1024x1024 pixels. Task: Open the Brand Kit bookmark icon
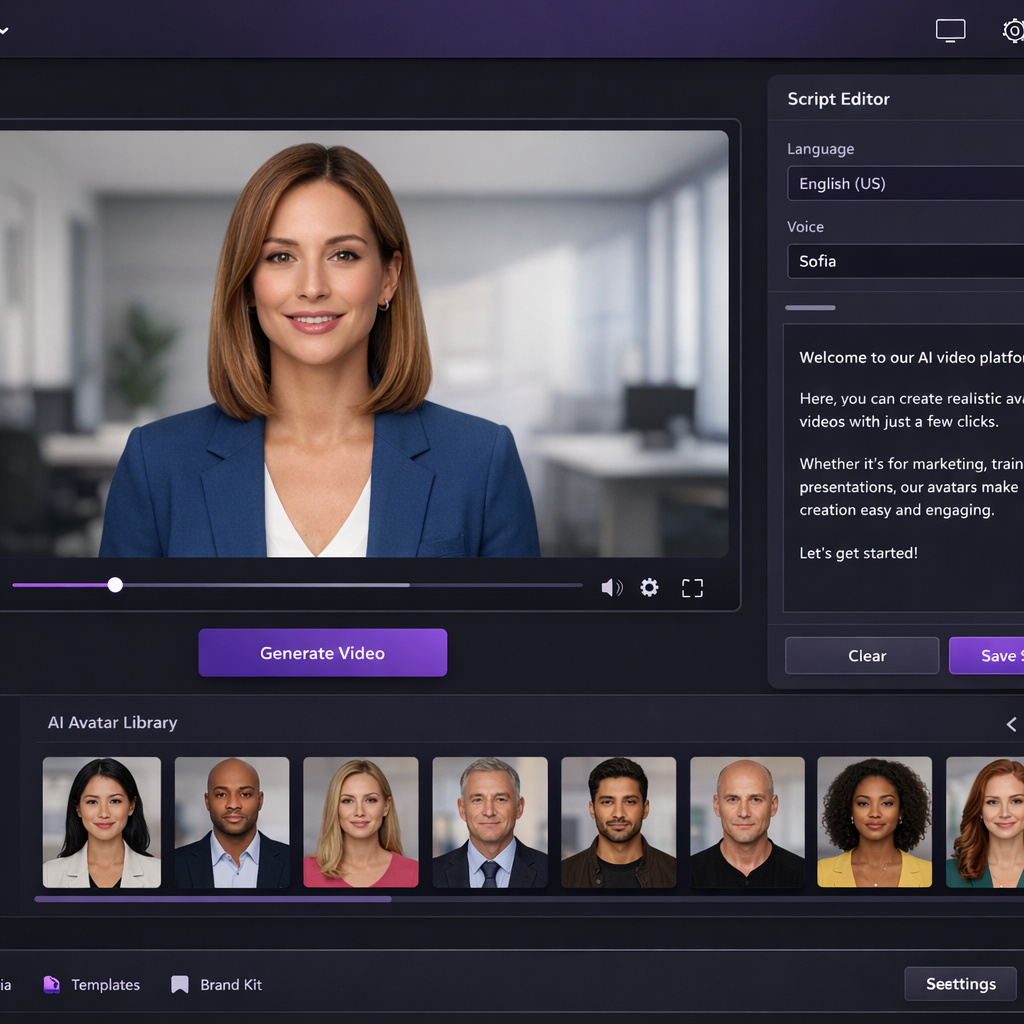pyautogui.click(x=178, y=984)
